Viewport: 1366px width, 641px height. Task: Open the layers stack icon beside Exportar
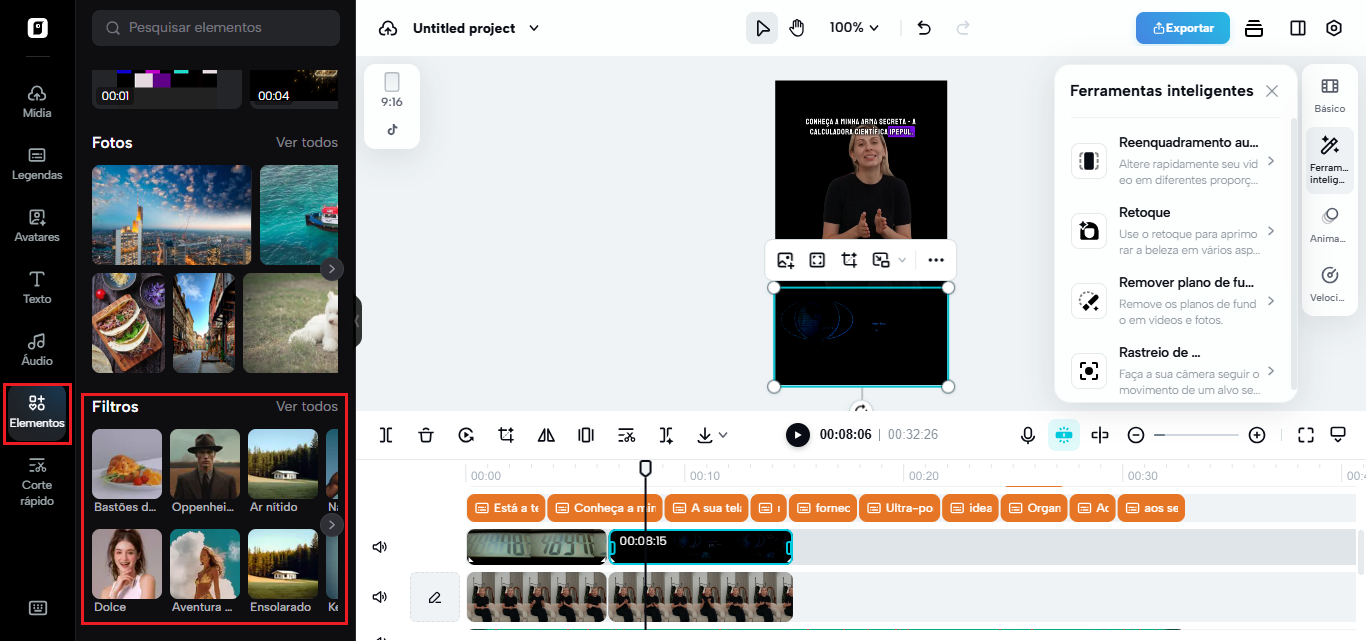(x=1254, y=28)
